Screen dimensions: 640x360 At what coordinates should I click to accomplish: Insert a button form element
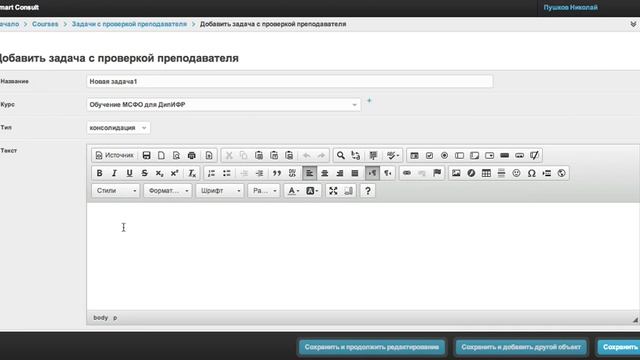point(504,156)
